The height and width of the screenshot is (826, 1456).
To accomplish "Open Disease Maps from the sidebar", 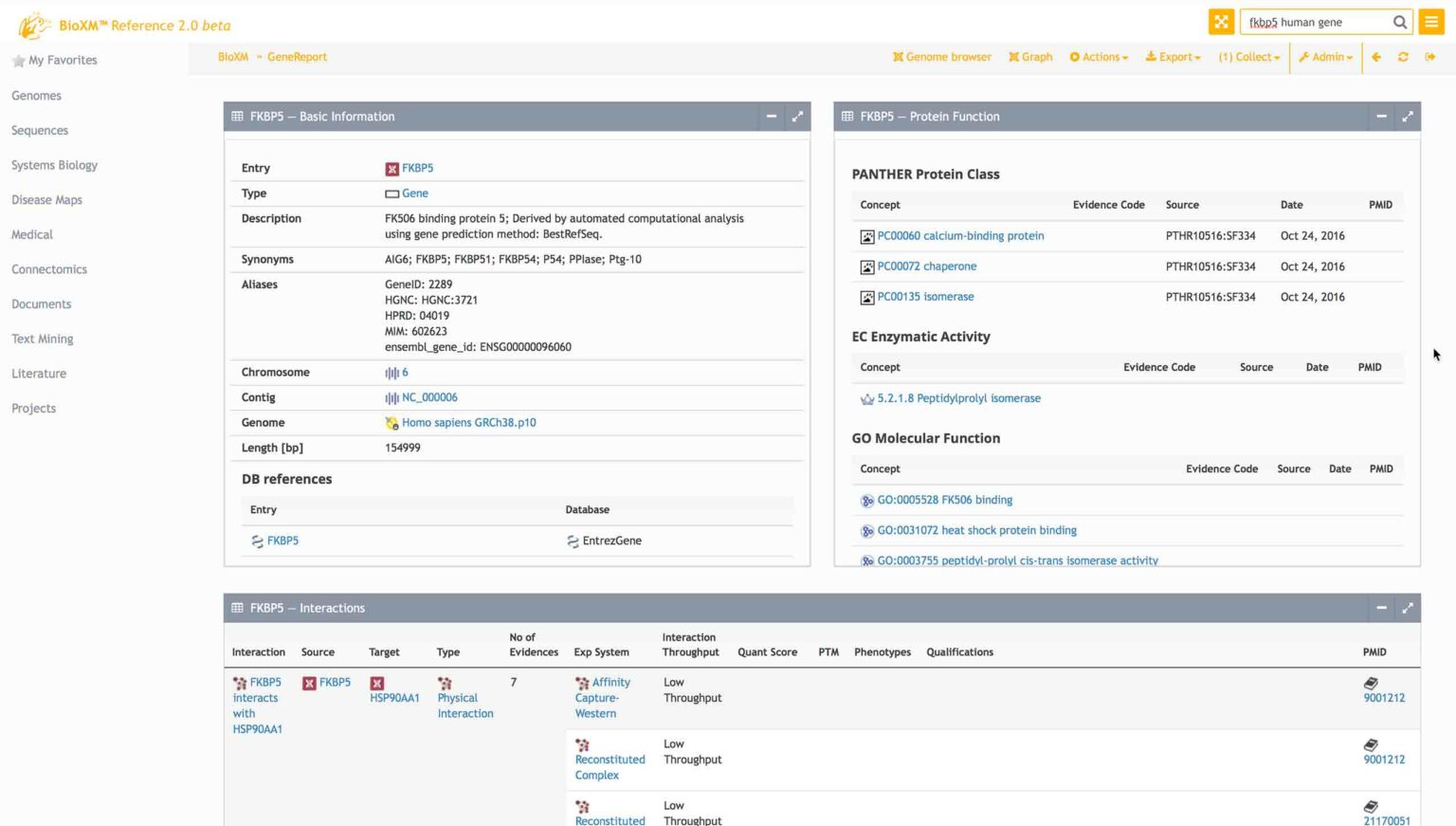I will click(x=46, y=199).
